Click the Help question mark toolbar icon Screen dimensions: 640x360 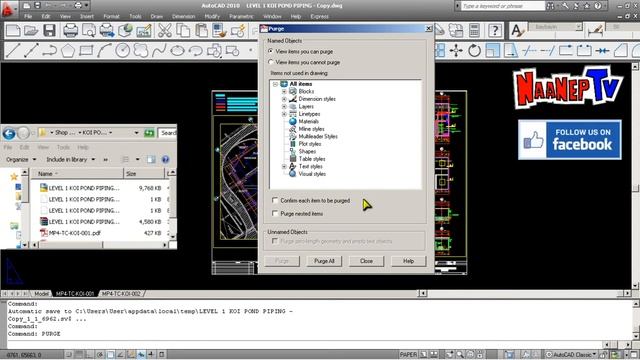click(x=495, y=31)
